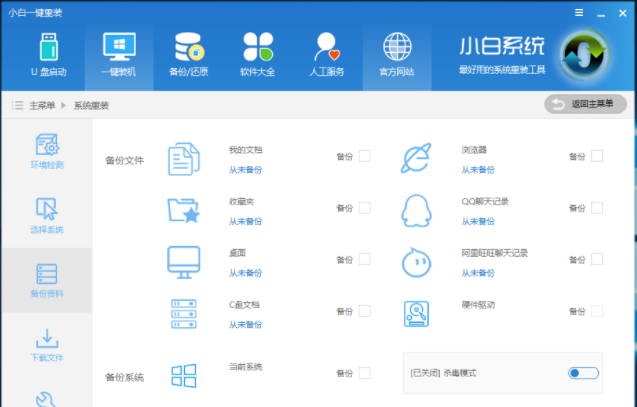Tick the 当前系统 backup checkbox
Viewport: 637px width, 407px height.
pyautogui.click(x=364, y=373)
